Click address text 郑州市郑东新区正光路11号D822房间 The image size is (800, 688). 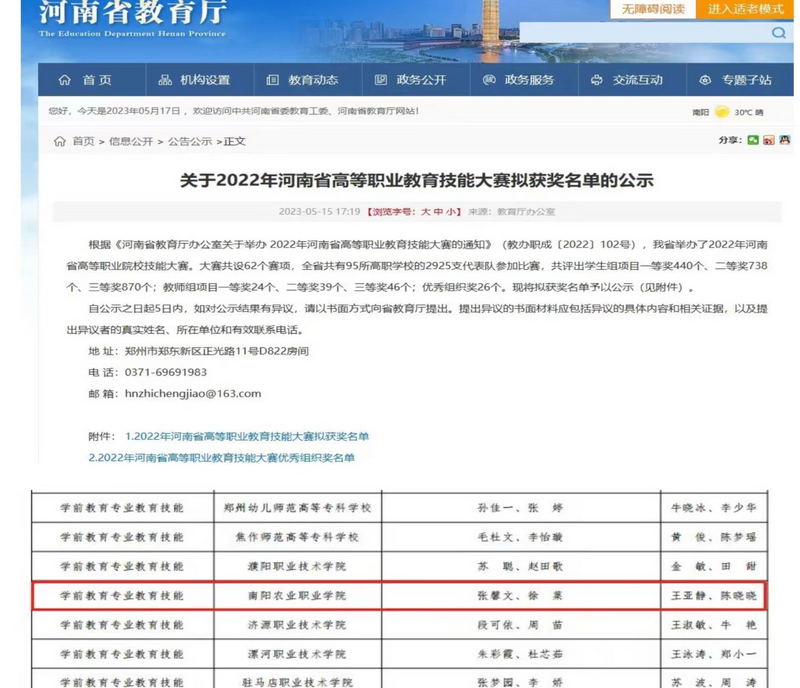[217, 351]
